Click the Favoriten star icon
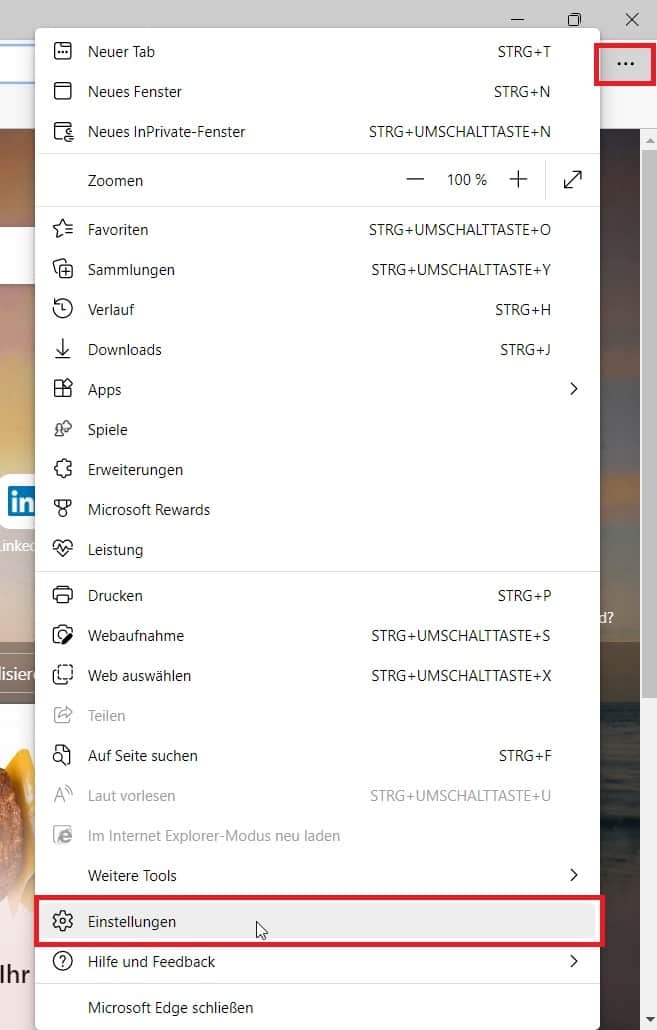Screen dimensions: 657x1030 tap(63, 229)
